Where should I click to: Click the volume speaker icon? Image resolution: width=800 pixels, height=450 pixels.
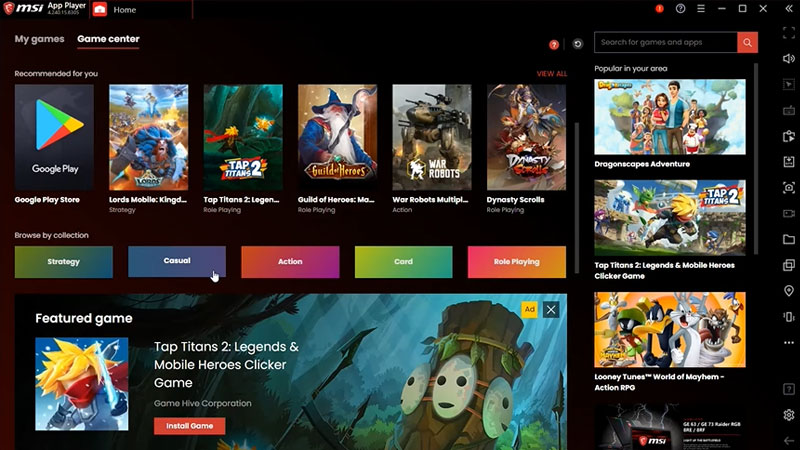pos(788,59)
